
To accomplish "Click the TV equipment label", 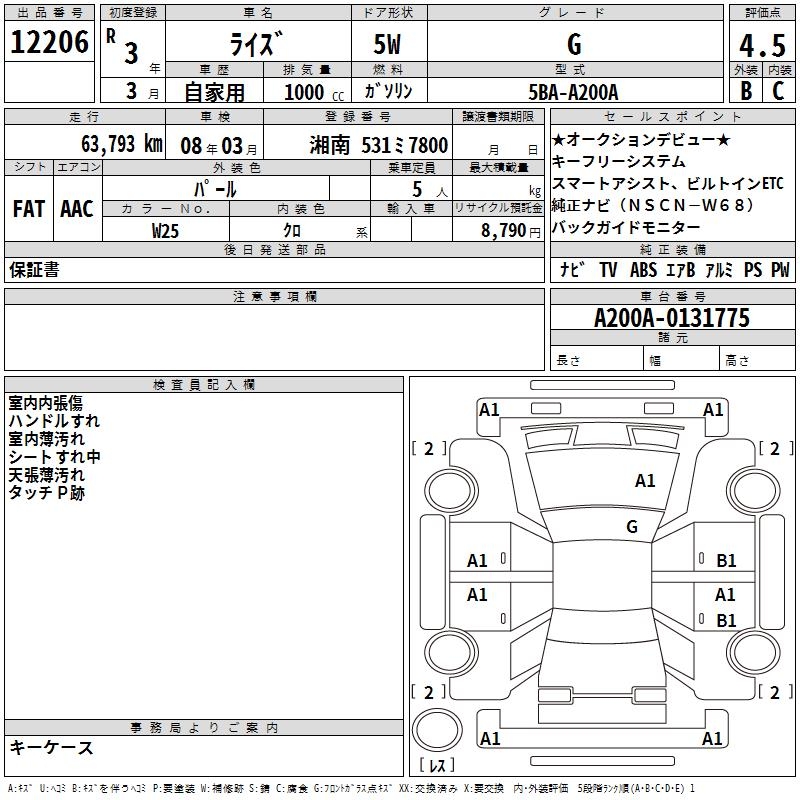I will point(608,270).
